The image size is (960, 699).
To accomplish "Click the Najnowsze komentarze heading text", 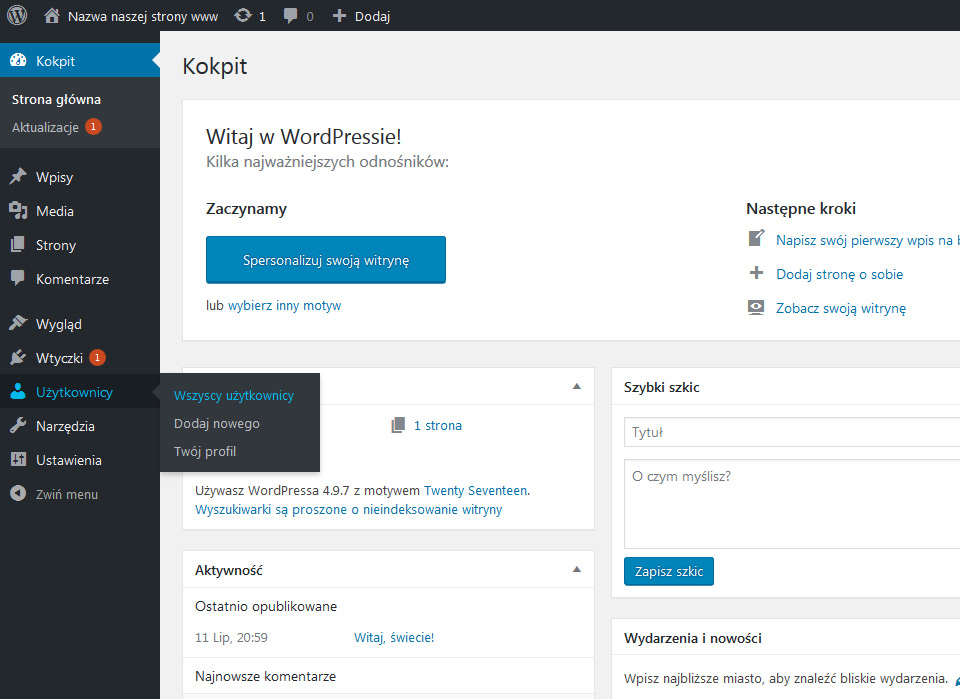I will (265, 676).
